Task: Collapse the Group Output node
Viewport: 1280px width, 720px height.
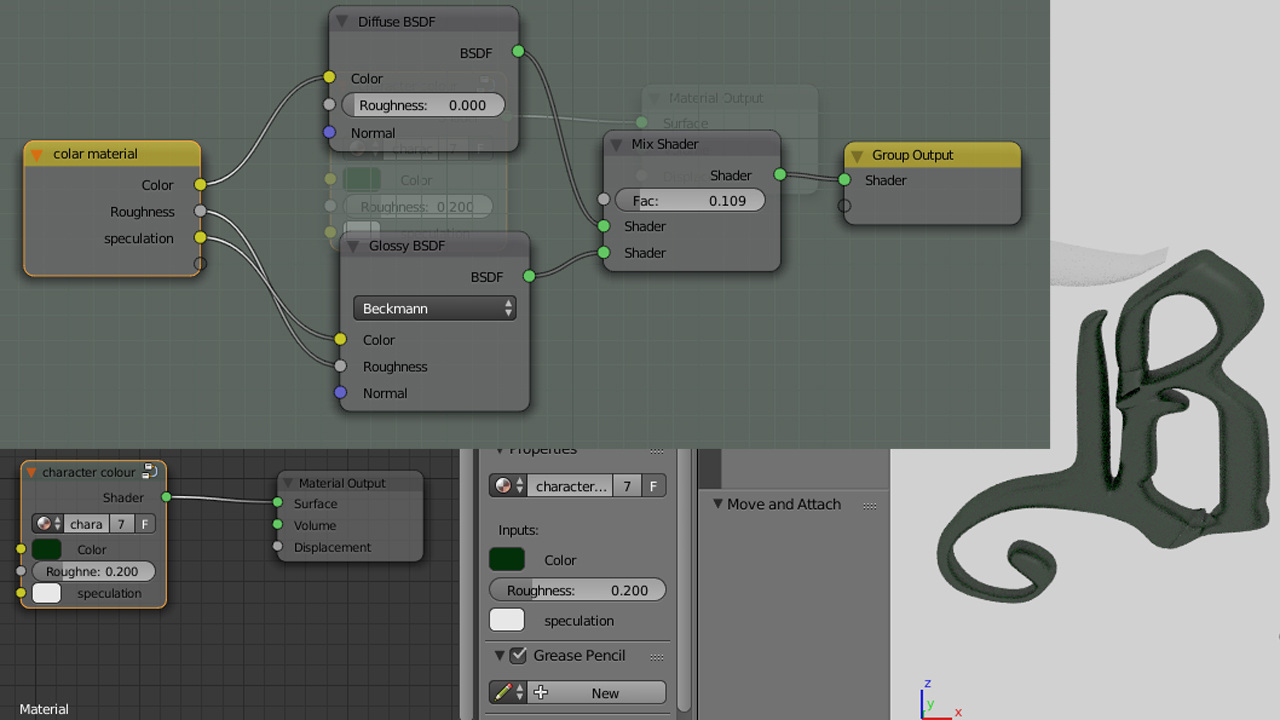Action: tap(857, 156)
